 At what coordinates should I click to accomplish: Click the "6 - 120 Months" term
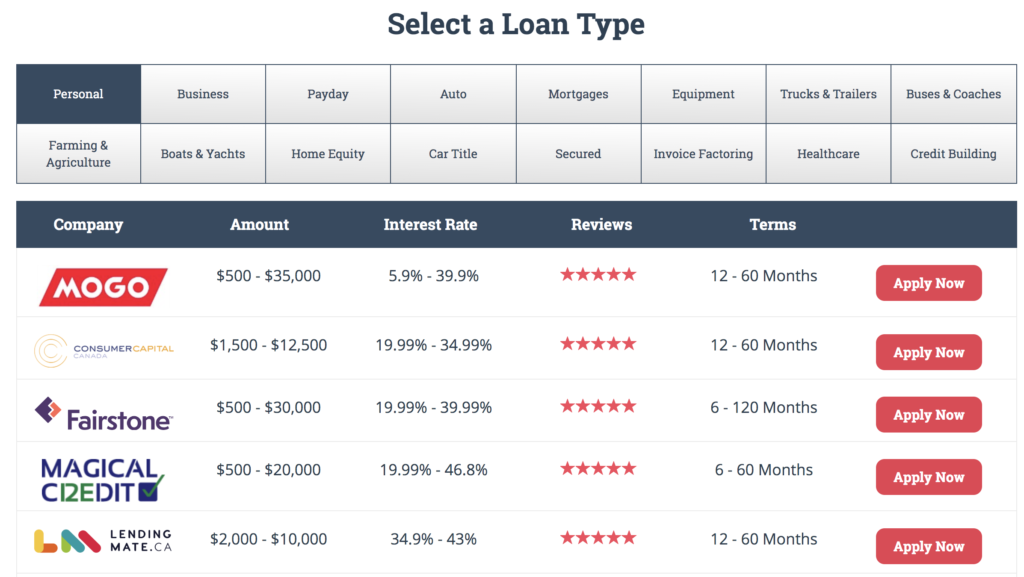764,408
